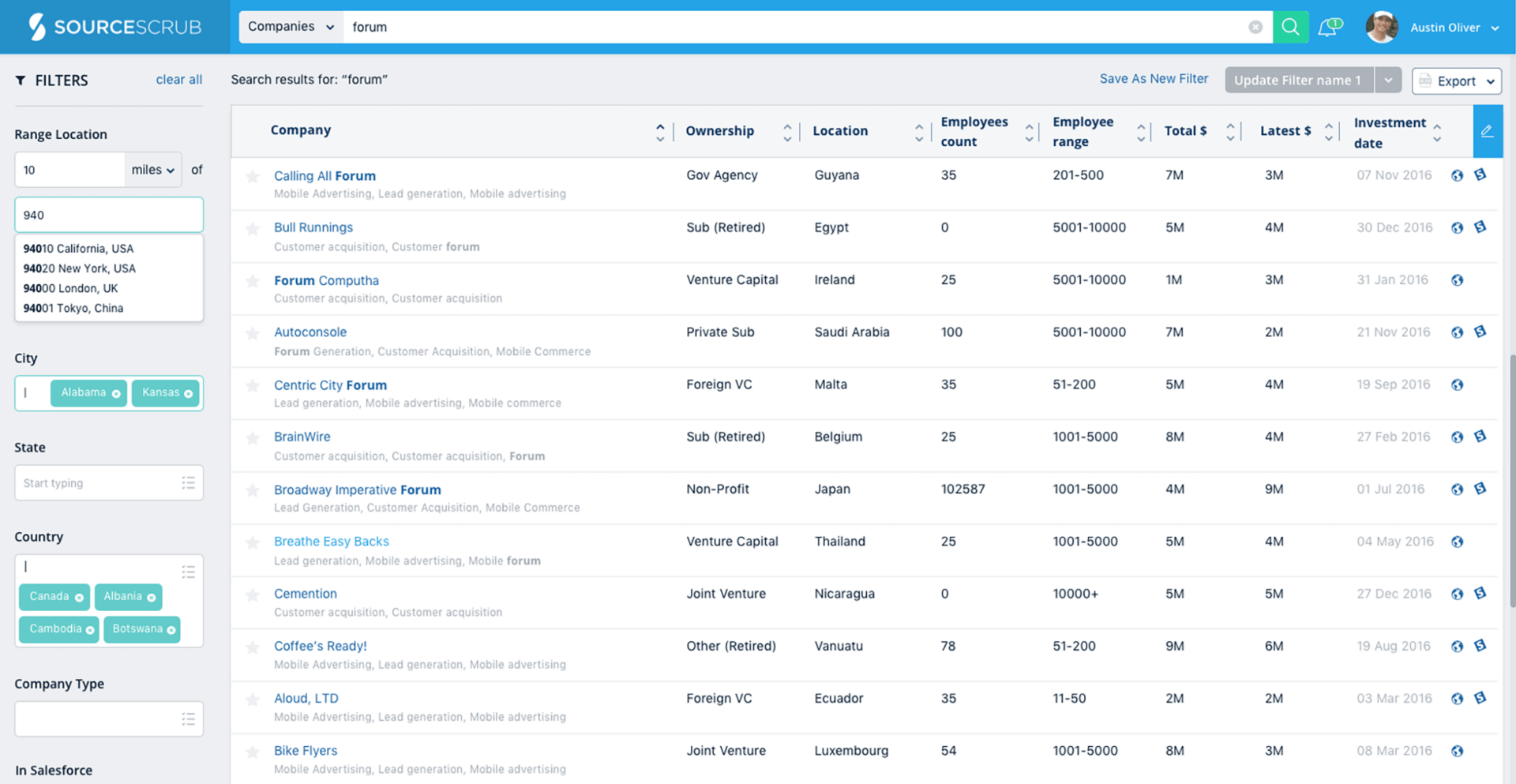Sort by Employees count column
The image size is (1516, 784).
[1029, 132]
